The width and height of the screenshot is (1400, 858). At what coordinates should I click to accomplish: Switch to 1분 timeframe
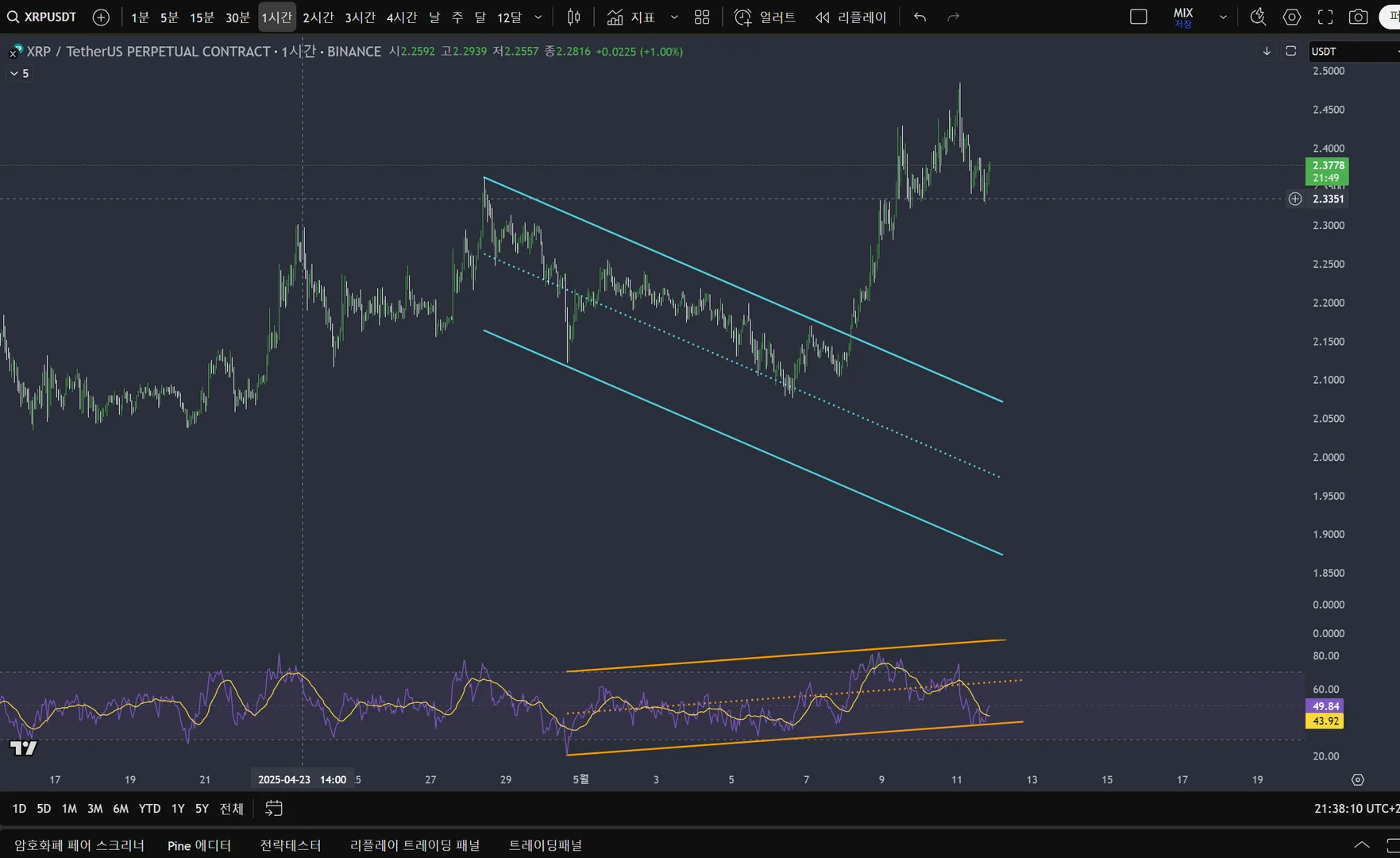click(x=140, y=17)
